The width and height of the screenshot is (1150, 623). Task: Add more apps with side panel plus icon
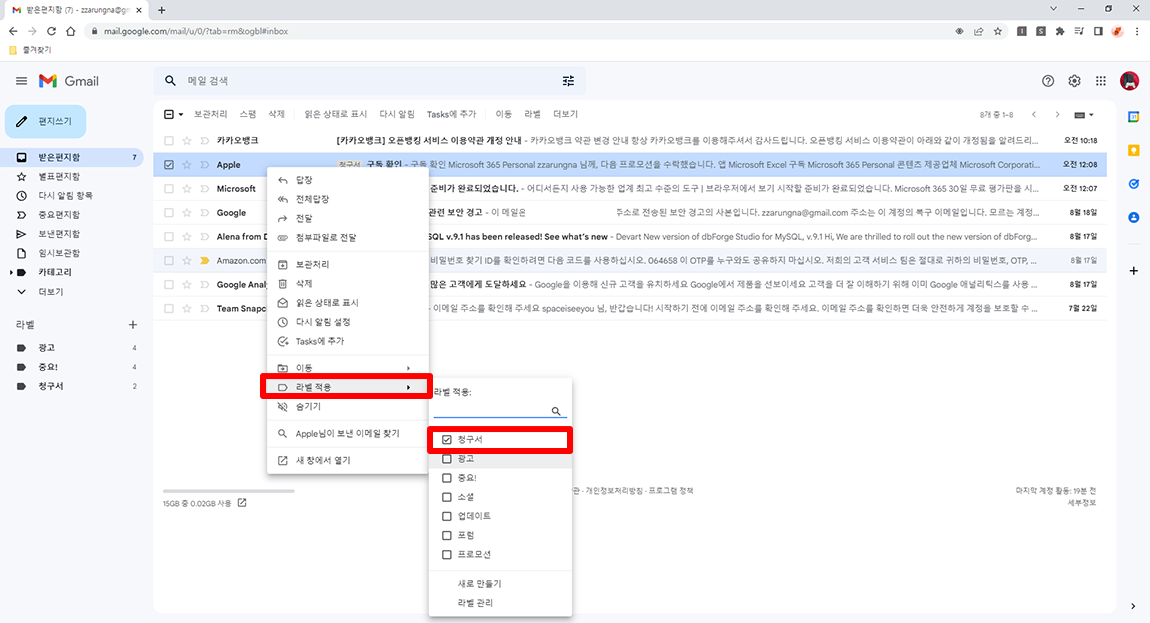tap(1133, 271)
